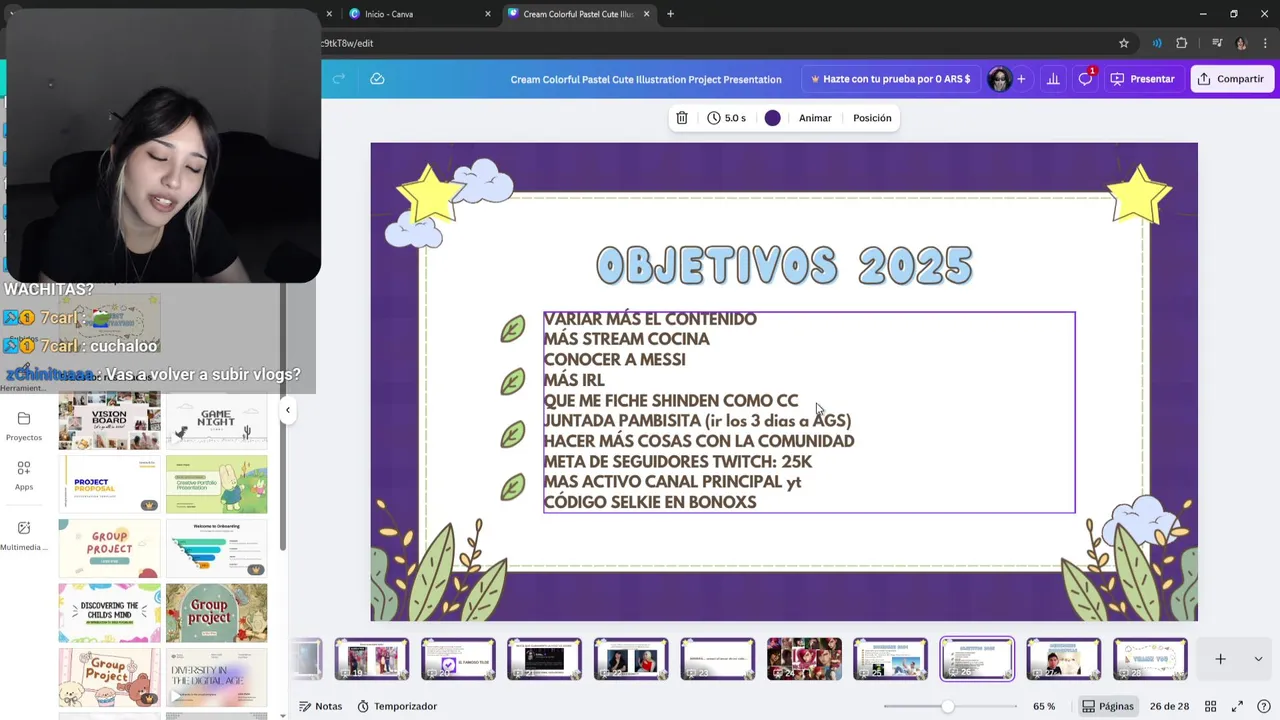Collapse the side panel with arrow

click(x=288, y=410)
